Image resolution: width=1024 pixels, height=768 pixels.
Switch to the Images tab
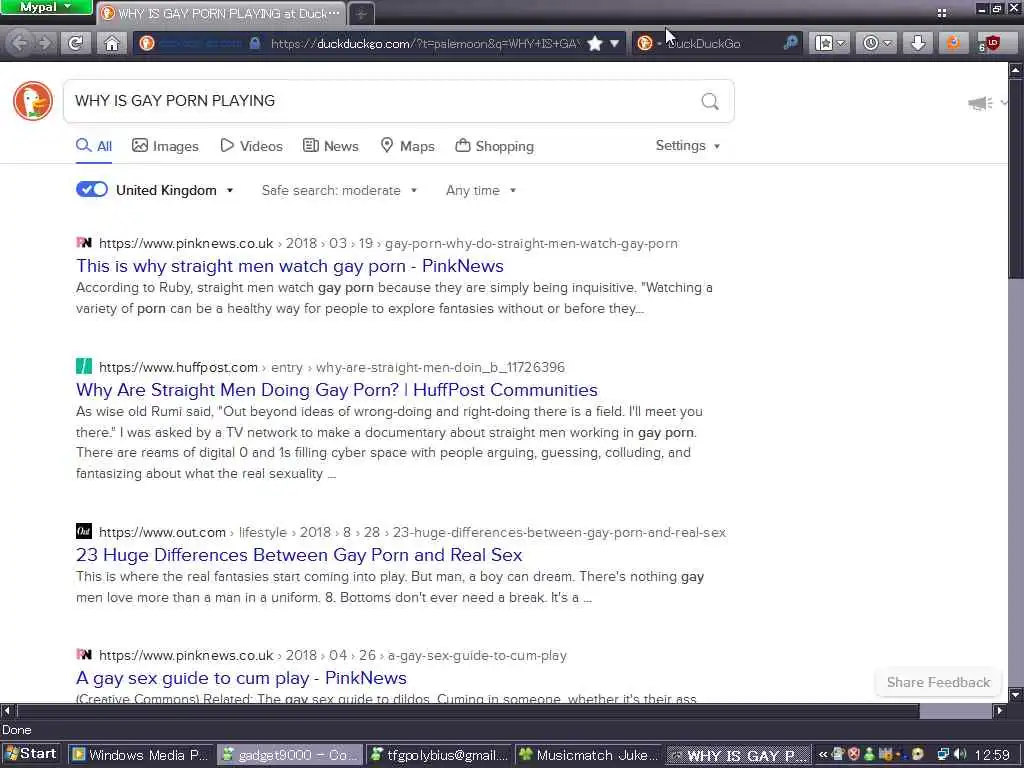click(165, 146)
